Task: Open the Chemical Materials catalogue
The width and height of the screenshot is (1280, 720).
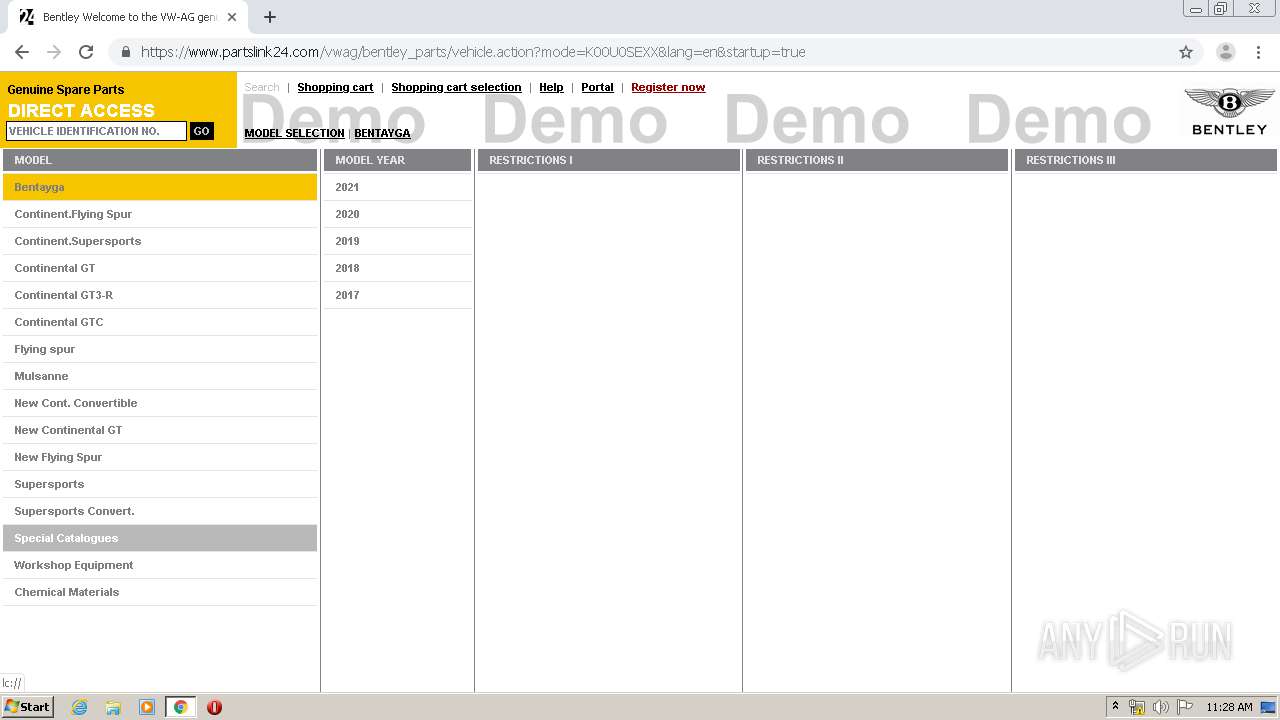Action: coord(160,592)
